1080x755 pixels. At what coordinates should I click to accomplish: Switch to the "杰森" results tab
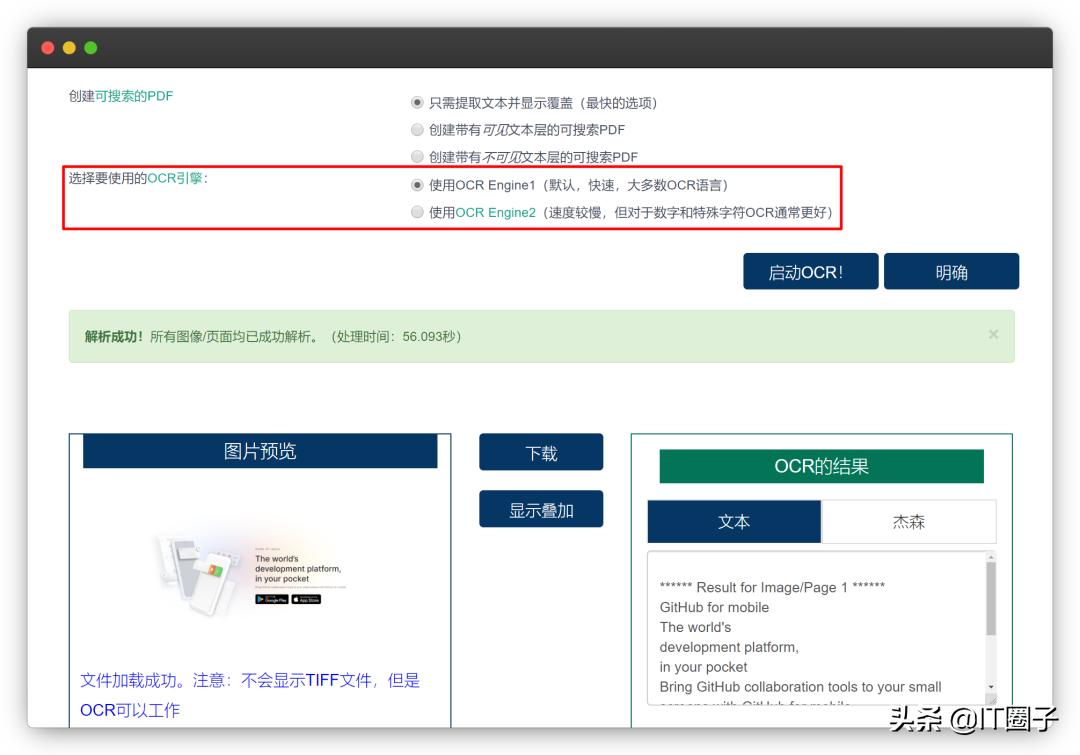(x=908, y=522)
